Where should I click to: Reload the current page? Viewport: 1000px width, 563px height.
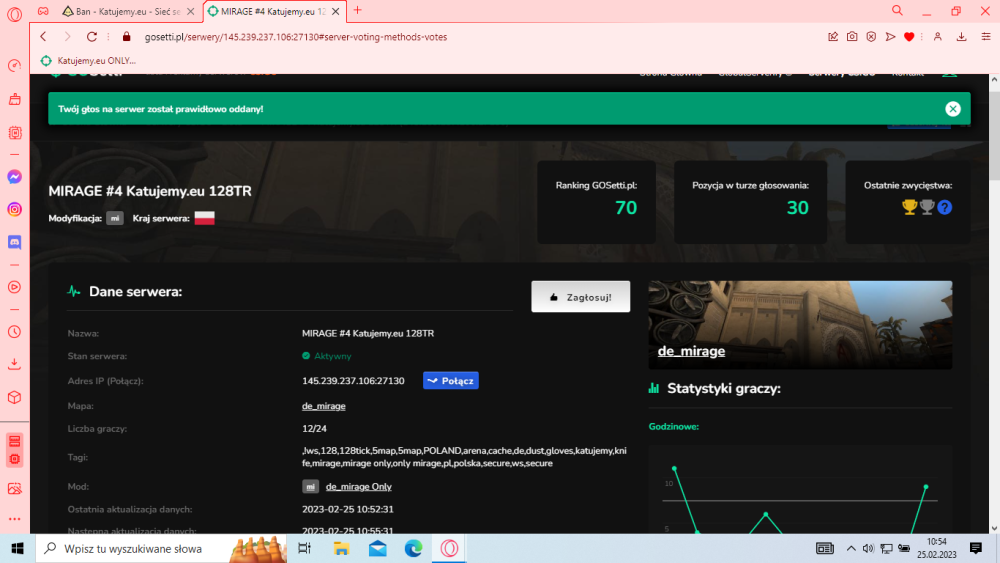(92, 37)
